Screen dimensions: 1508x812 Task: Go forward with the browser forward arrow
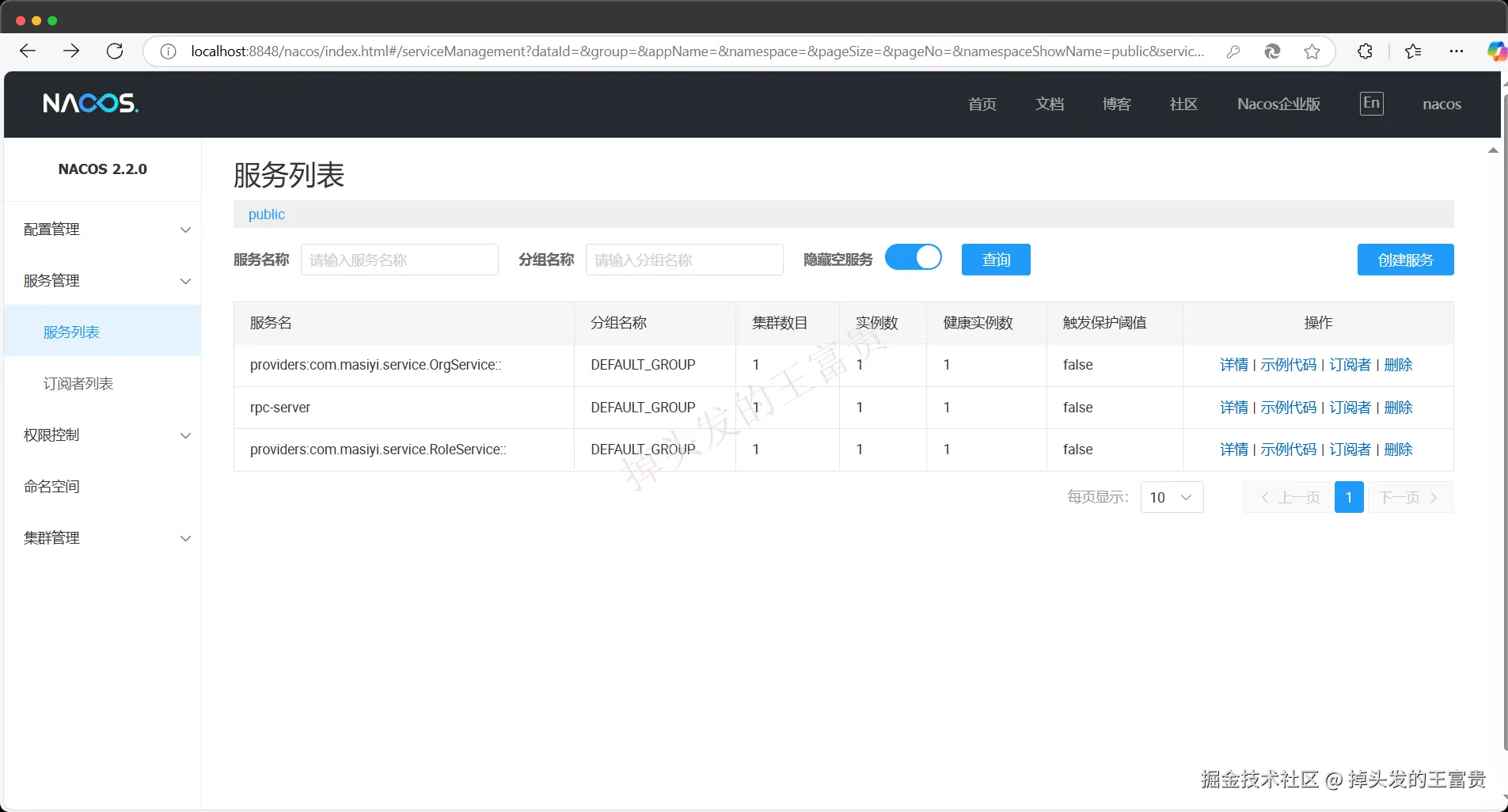71,51
